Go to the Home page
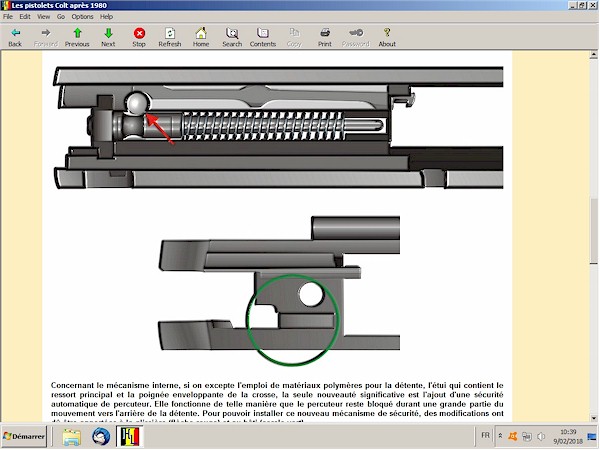 (x=201, y=37)
